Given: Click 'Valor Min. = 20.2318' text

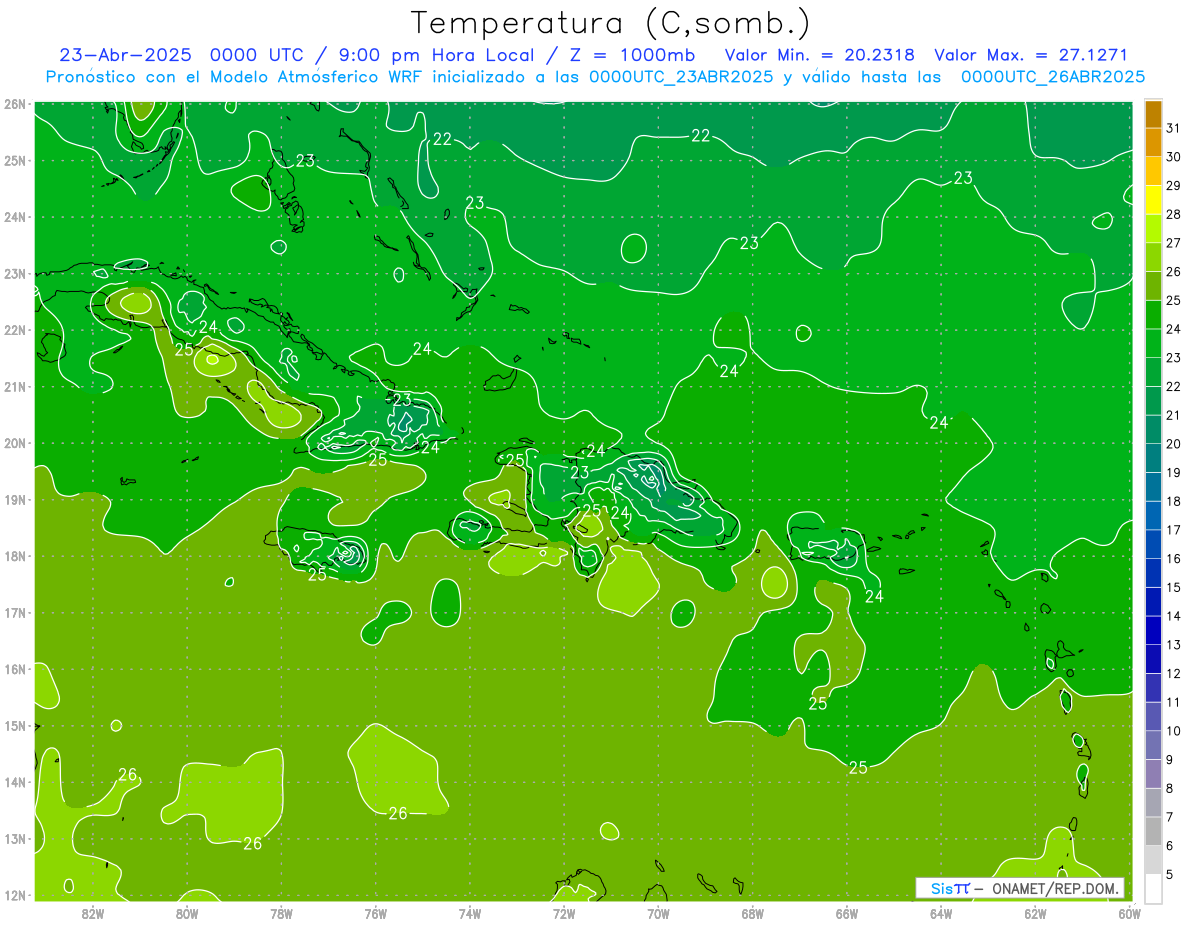Looking at the screenshot, I should [x=820, y=55].
